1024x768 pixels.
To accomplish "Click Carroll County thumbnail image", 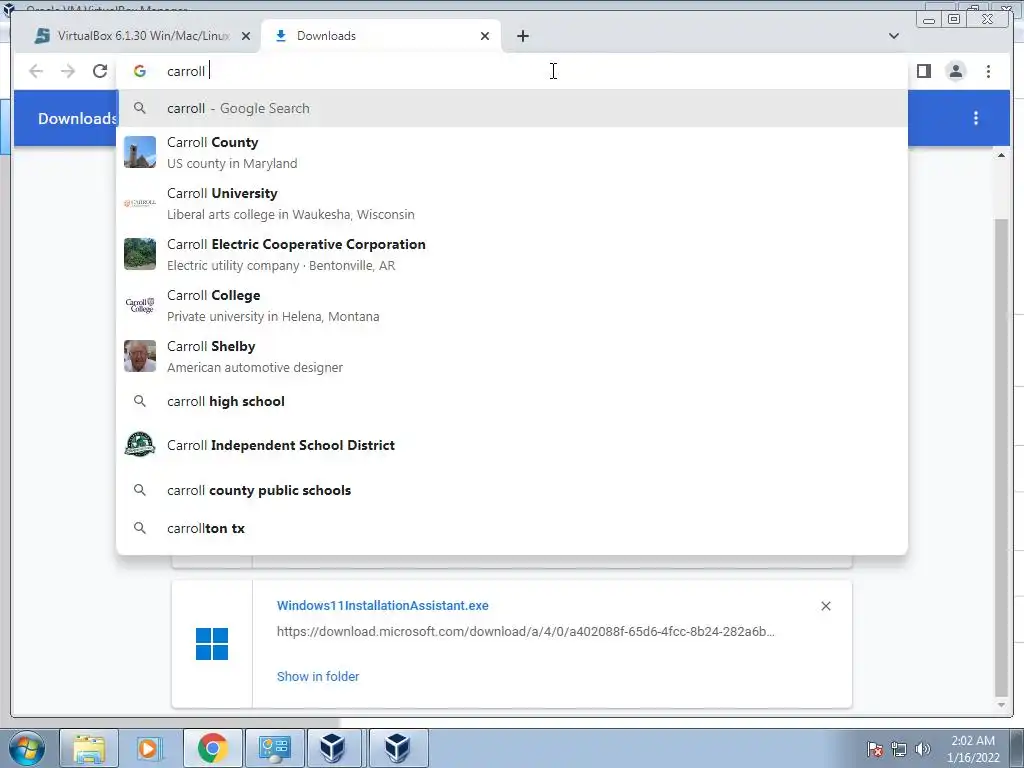I will point(140,152).
